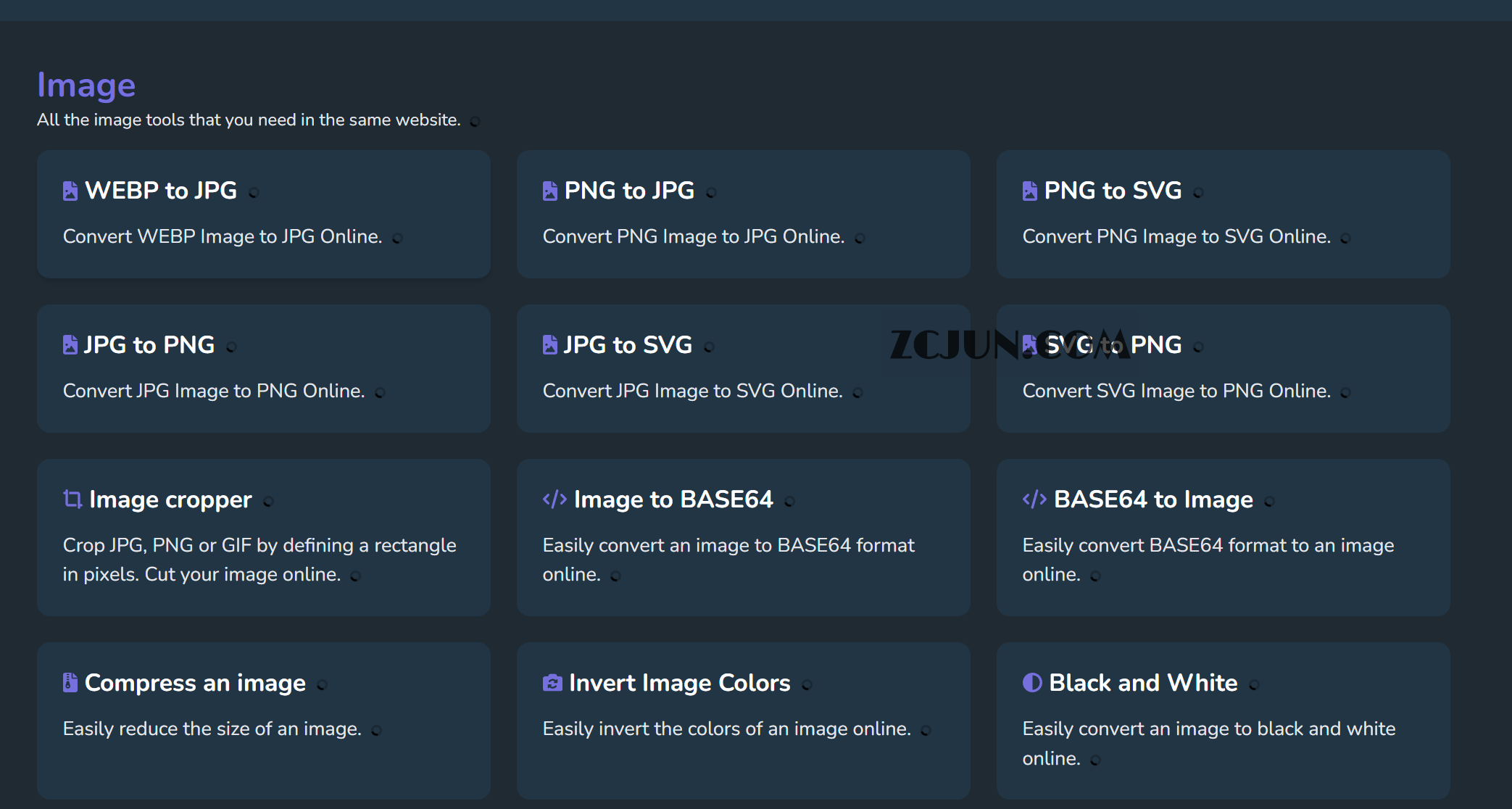Click the WEBP to JPG file icon
The image size is (1512, 809).
click(x=70, y=191)
